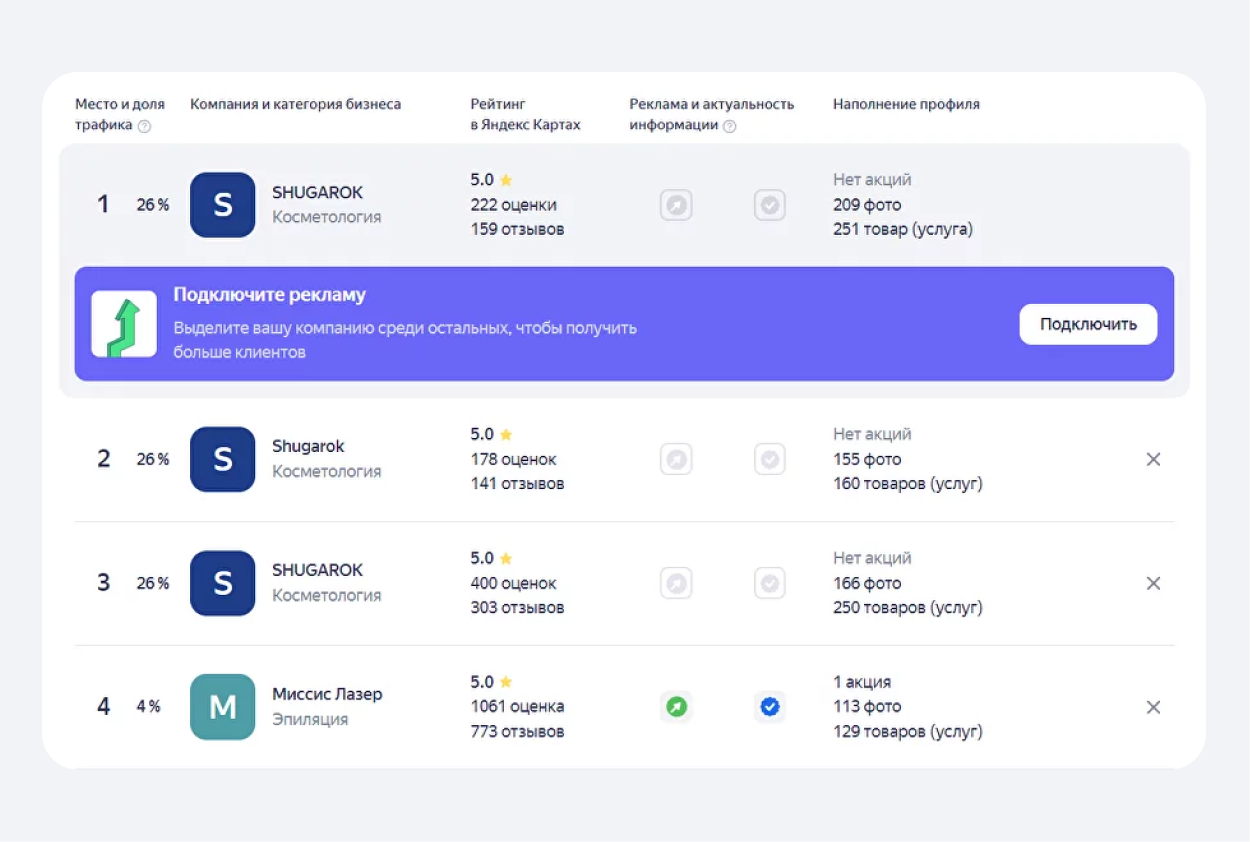Click the "4 %" traffic share value
The image size is (1250, 842).
[149, 707]
